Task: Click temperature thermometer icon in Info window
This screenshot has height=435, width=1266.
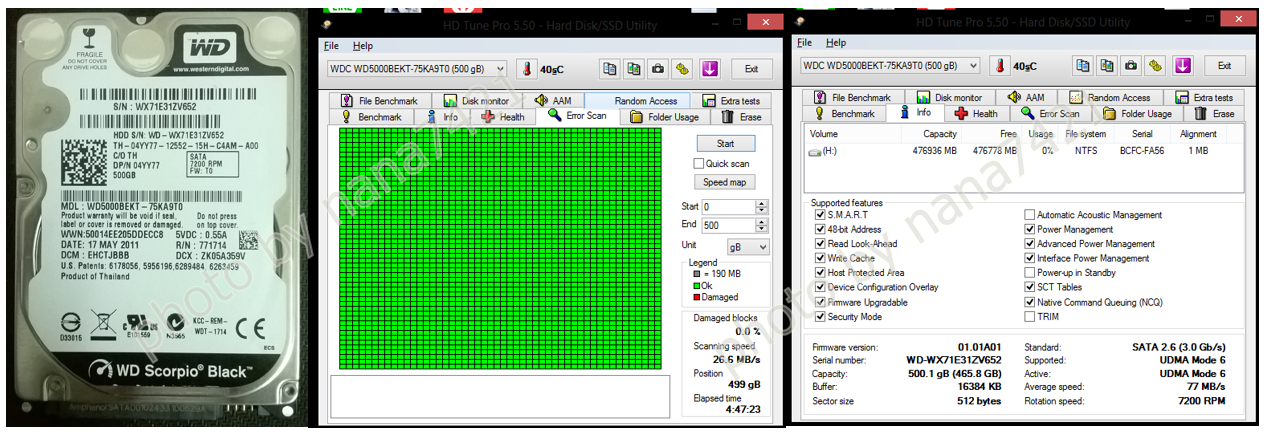Action: coord(999,65)
